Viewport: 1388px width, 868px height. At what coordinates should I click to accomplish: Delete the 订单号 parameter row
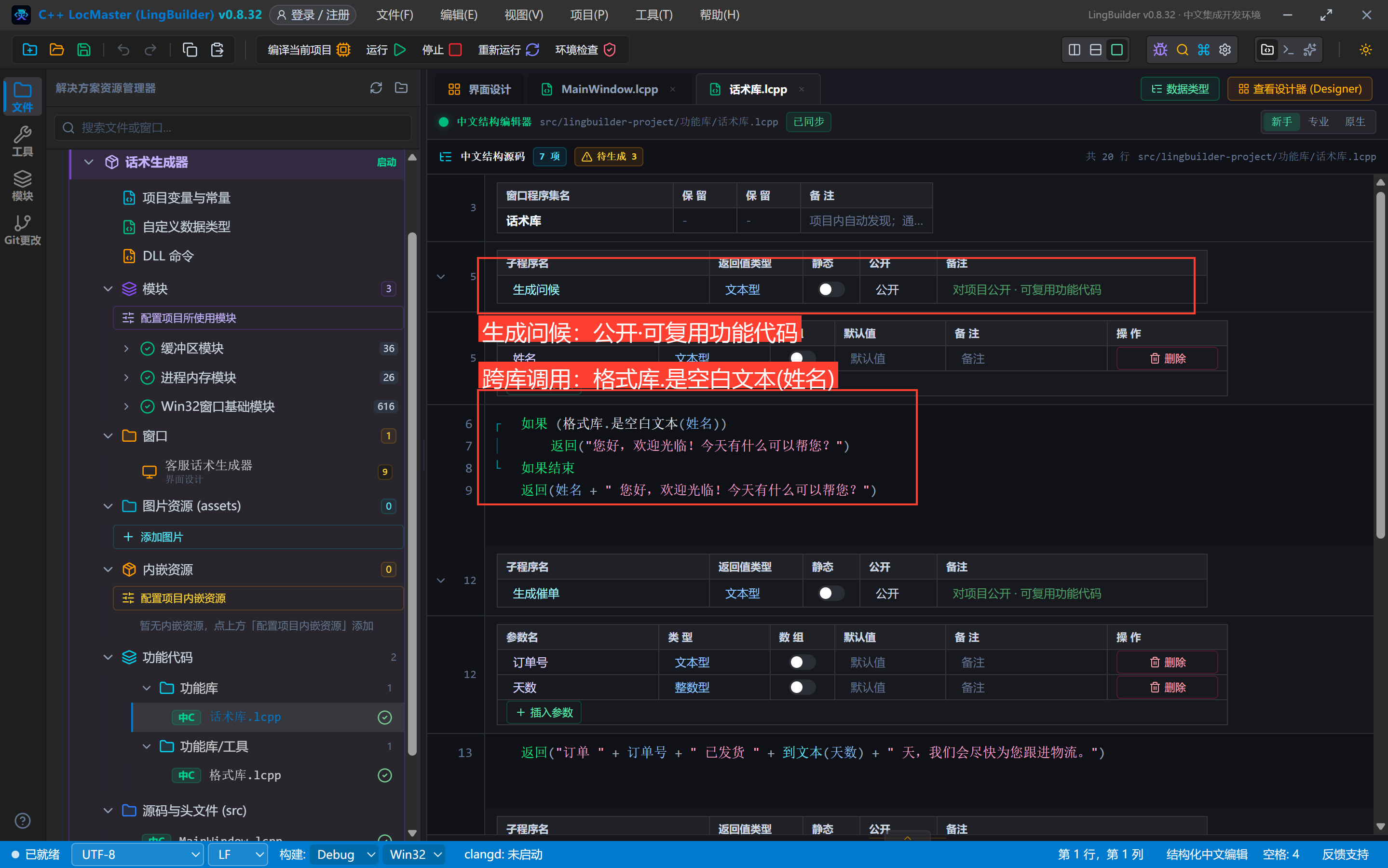1167,662
